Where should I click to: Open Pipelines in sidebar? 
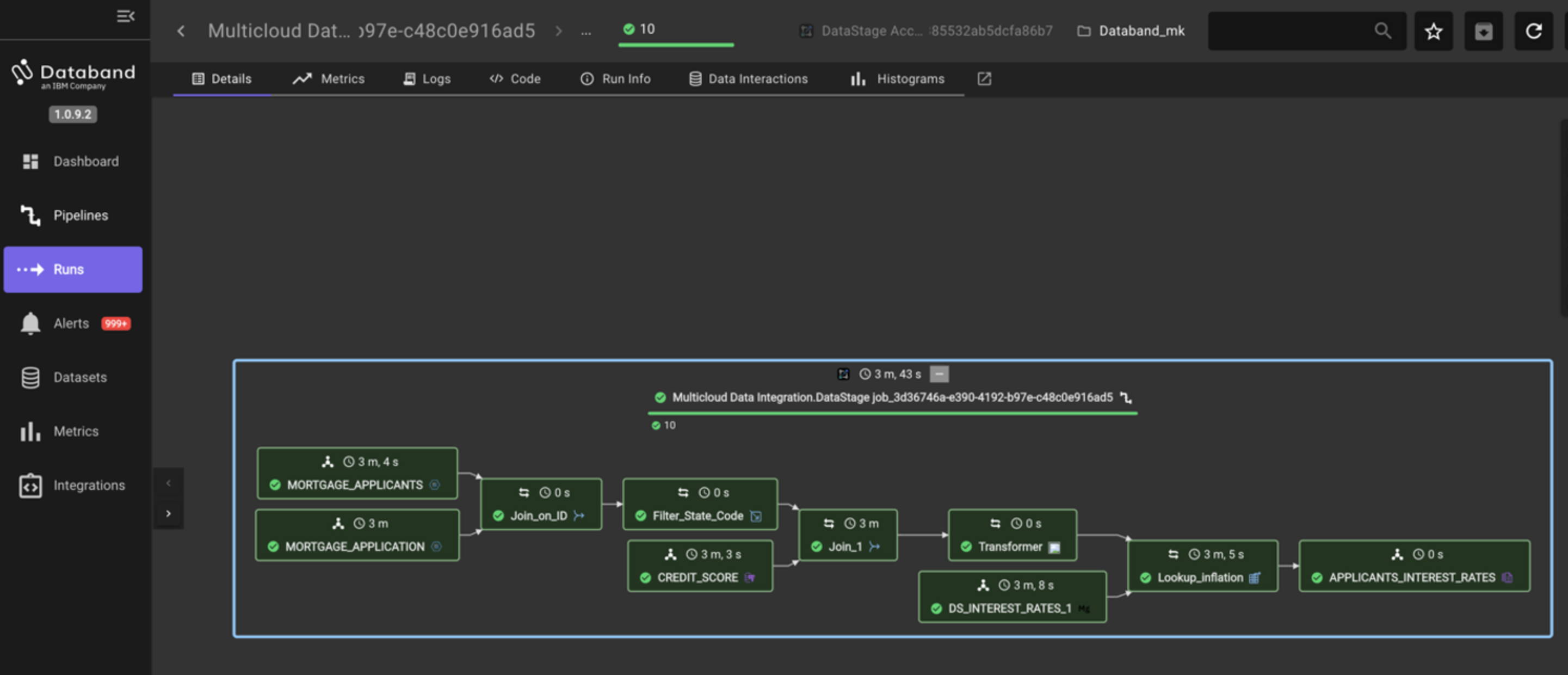point(73,215)
